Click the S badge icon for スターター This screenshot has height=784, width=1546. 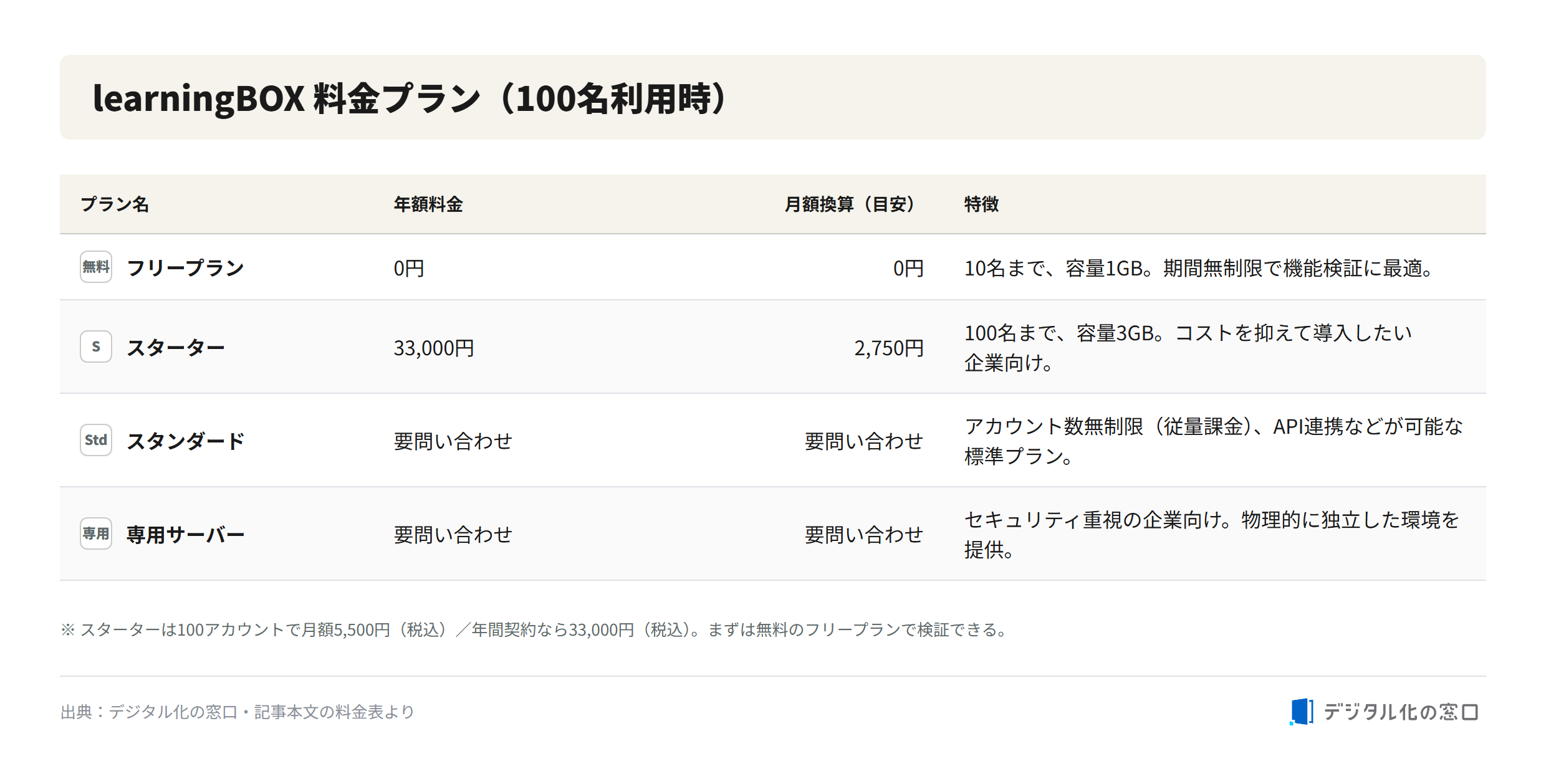point(96,347)
